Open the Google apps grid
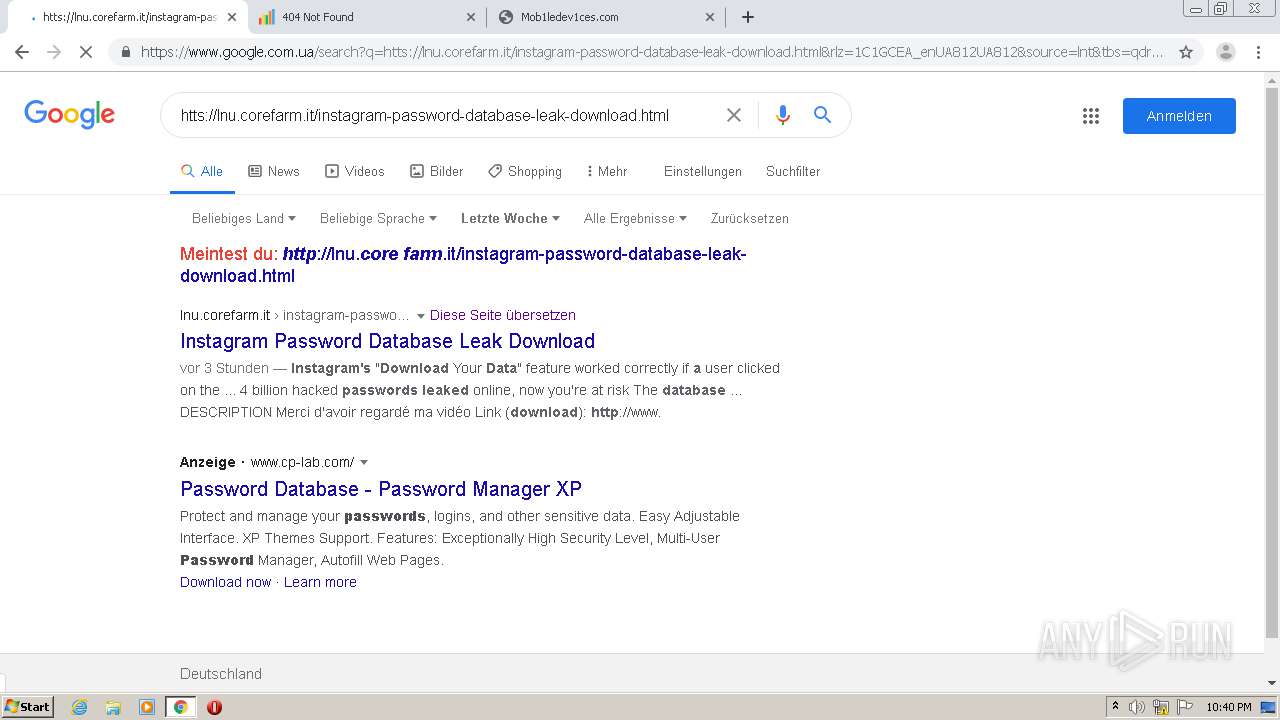The width and height of the screenshot is (1280, 720). 1091,116
